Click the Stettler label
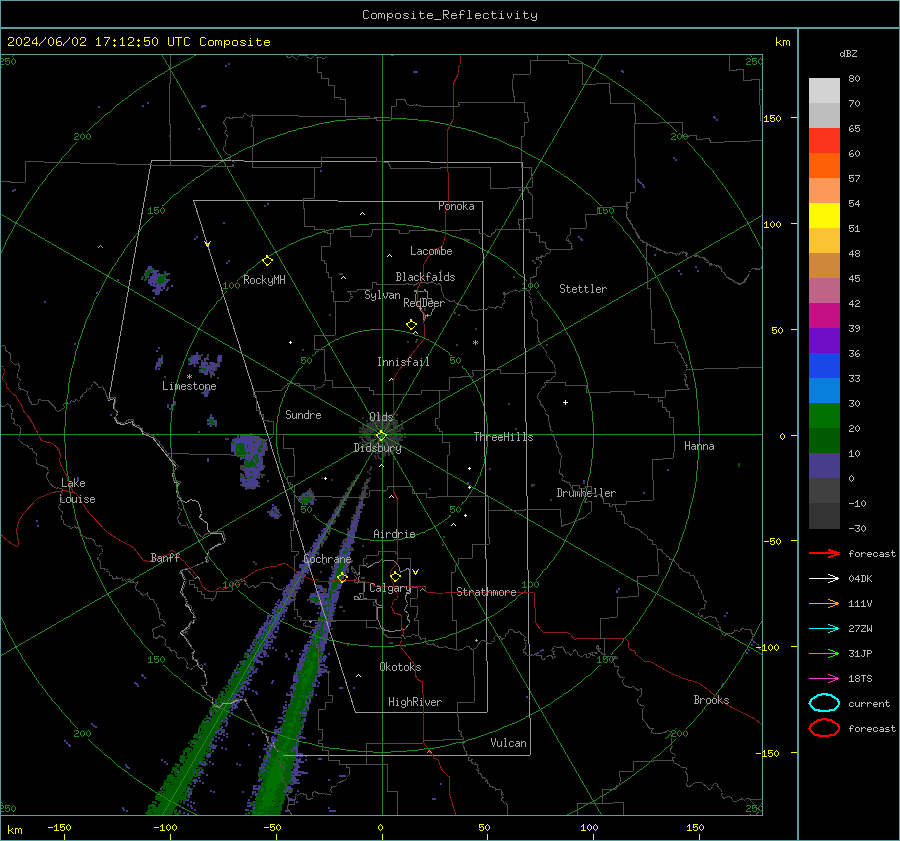Viewport: 900px width, 841px height. click(x=583, y=289)
